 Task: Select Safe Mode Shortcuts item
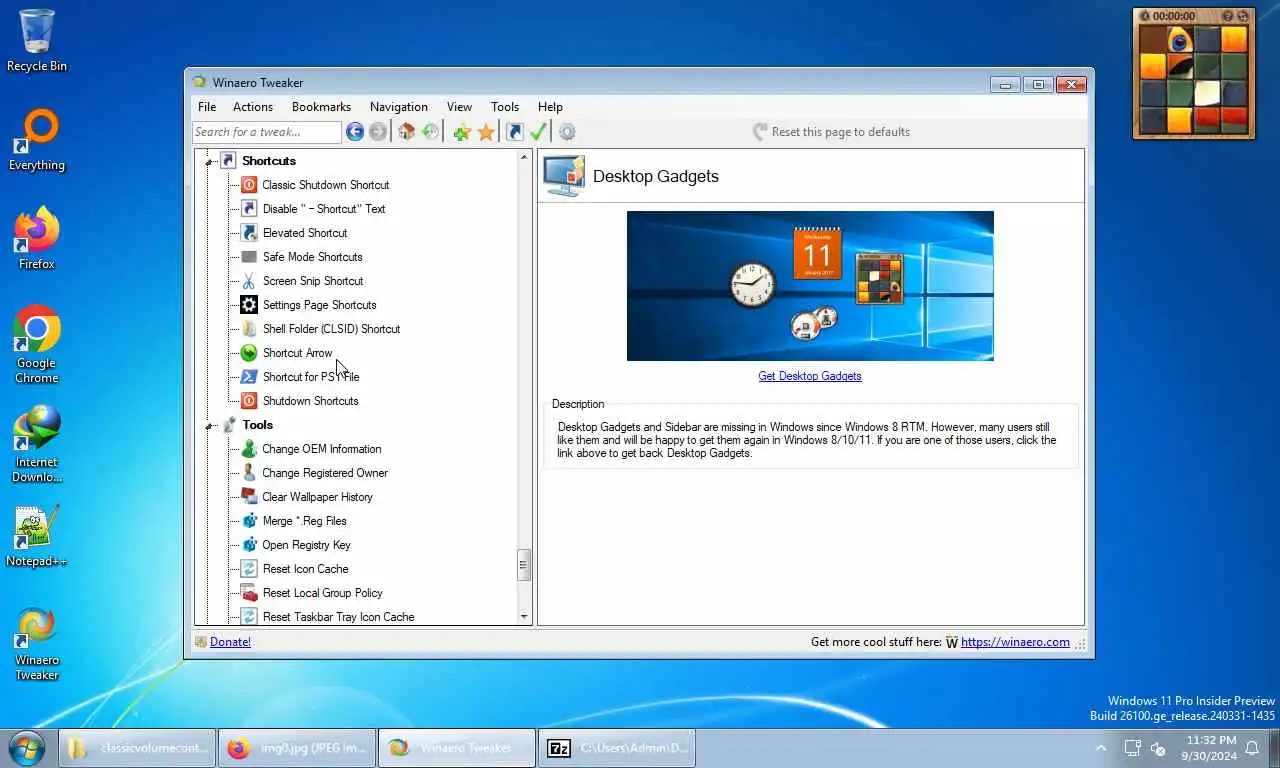click(312, 257)
